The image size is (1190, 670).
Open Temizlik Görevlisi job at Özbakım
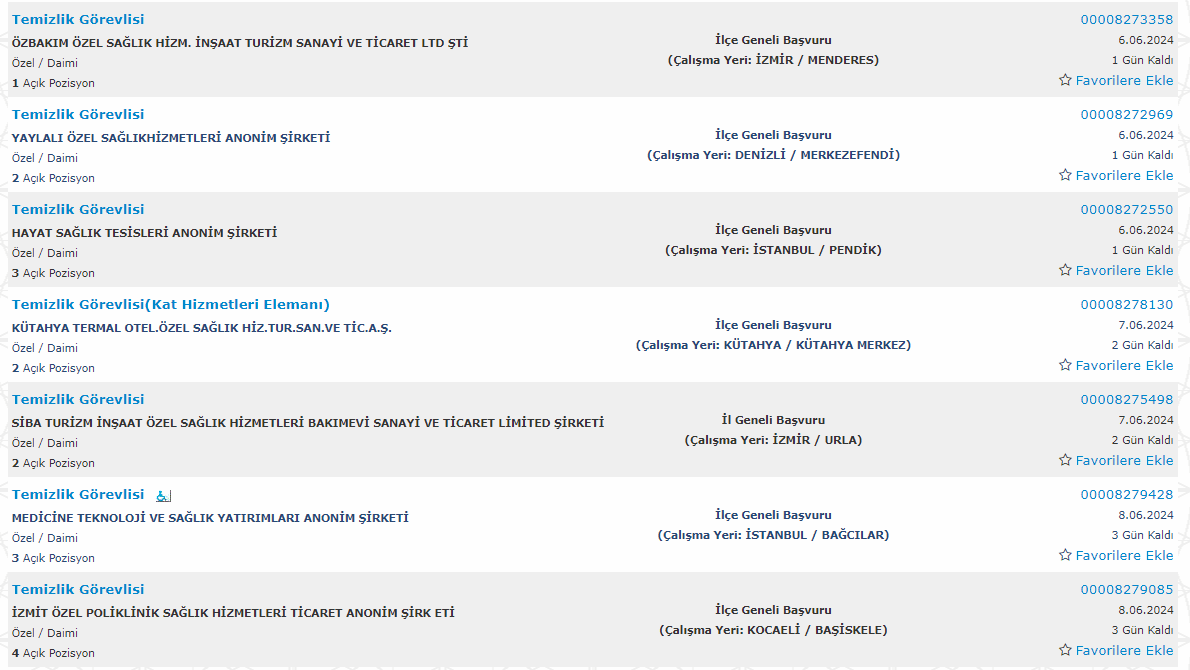(77, 20)
